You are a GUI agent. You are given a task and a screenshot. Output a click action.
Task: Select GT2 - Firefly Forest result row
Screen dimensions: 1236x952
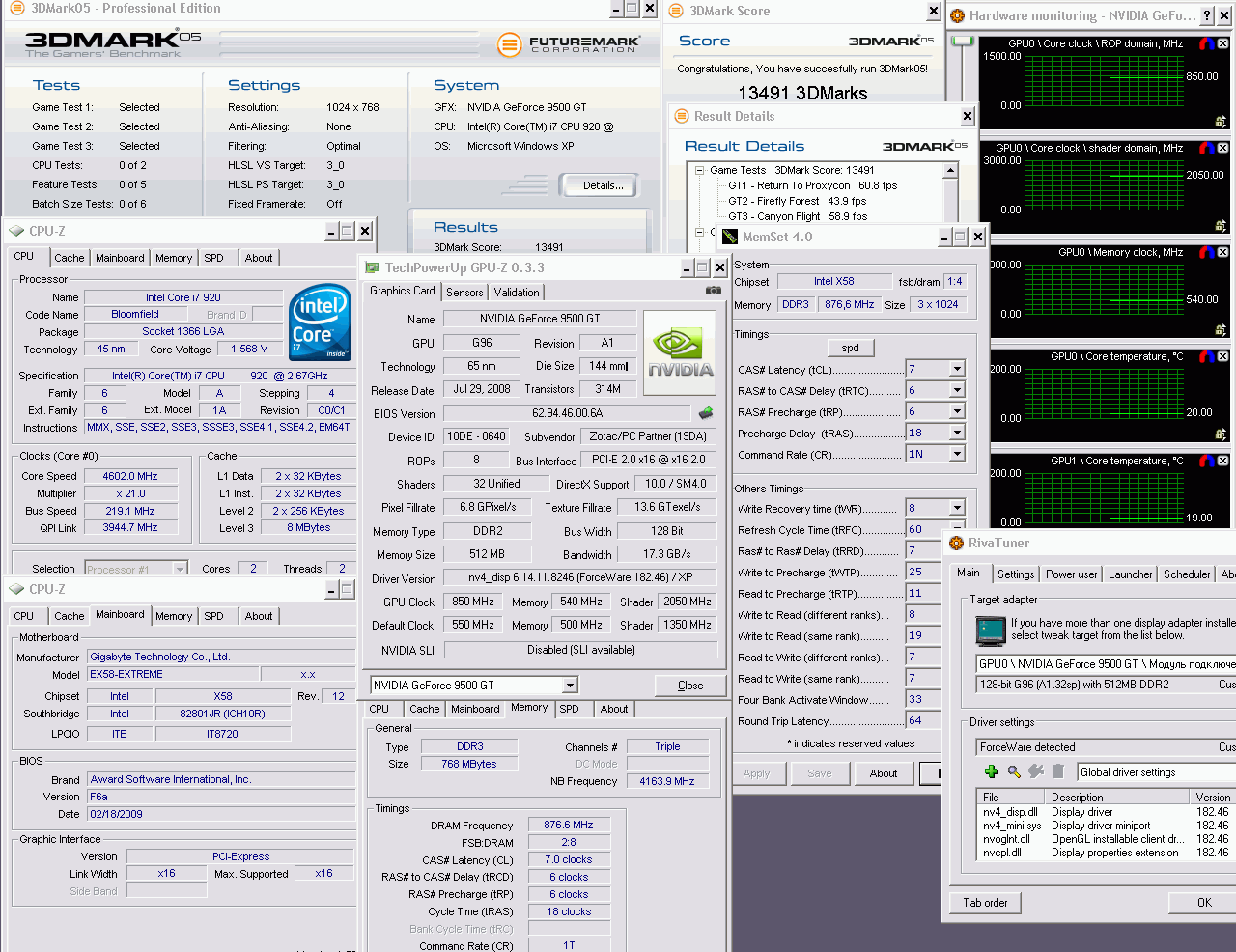(798, 201)
